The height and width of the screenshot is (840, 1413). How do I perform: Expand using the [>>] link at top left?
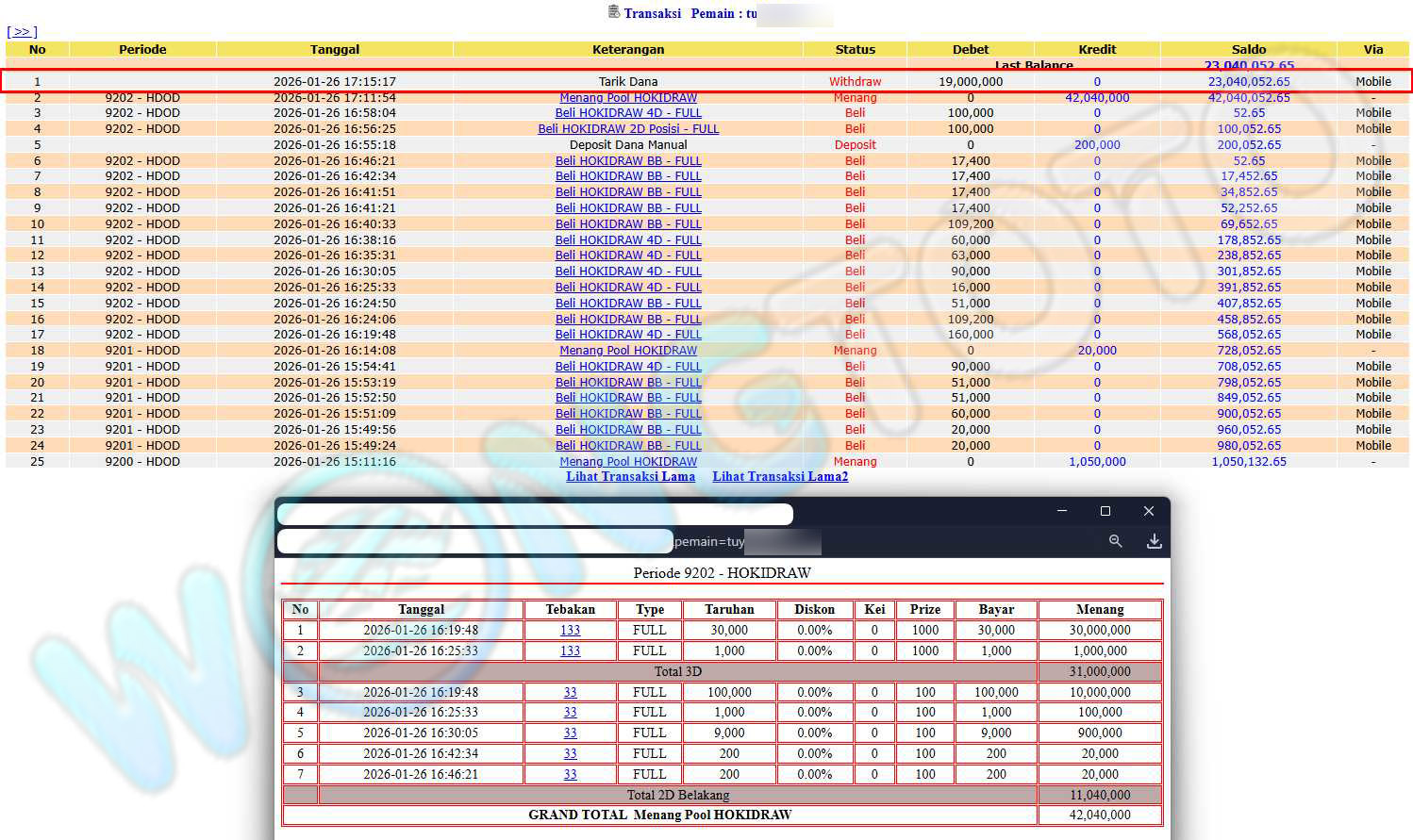tap(22, 32)
